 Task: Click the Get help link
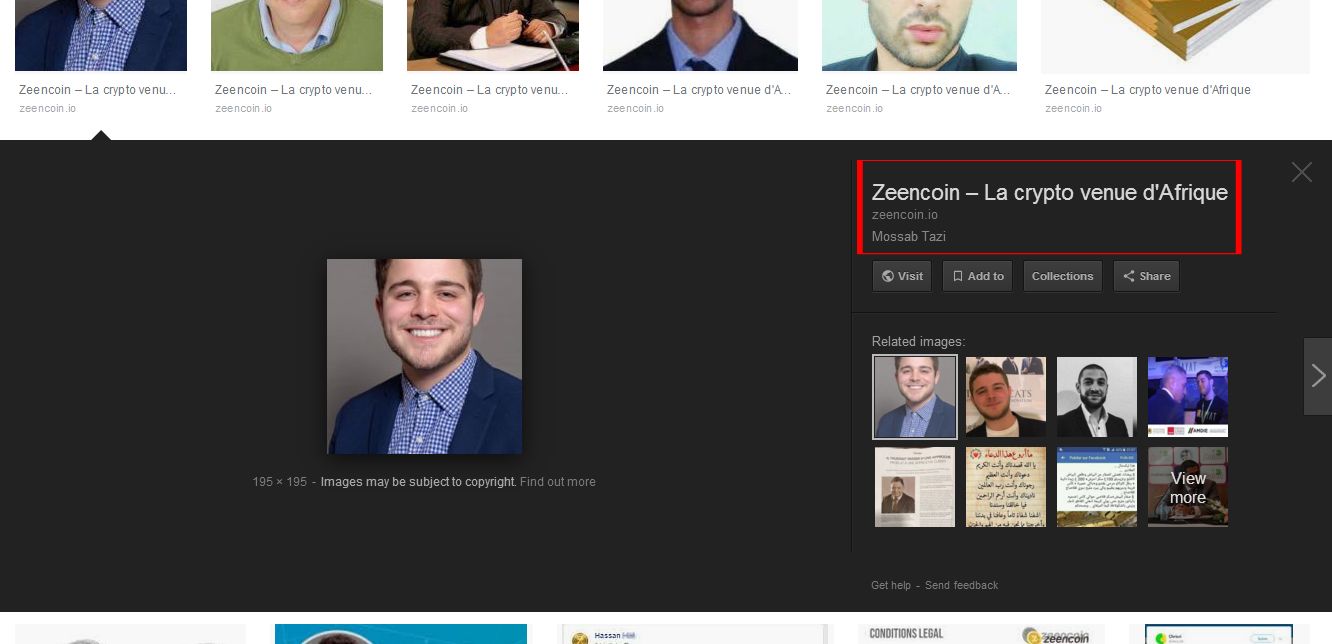(891, 585)
